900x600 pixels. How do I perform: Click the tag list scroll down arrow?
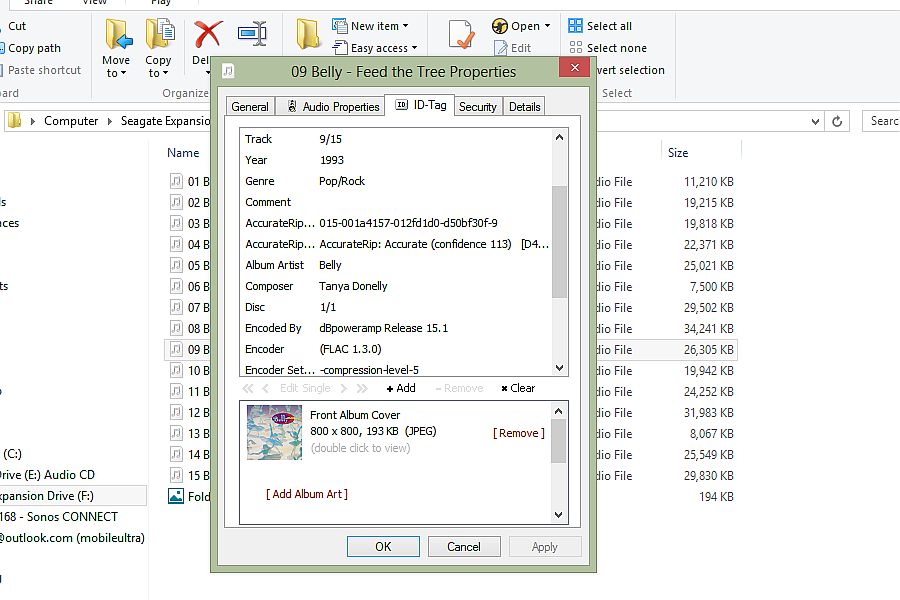click(x=559, y=368)
